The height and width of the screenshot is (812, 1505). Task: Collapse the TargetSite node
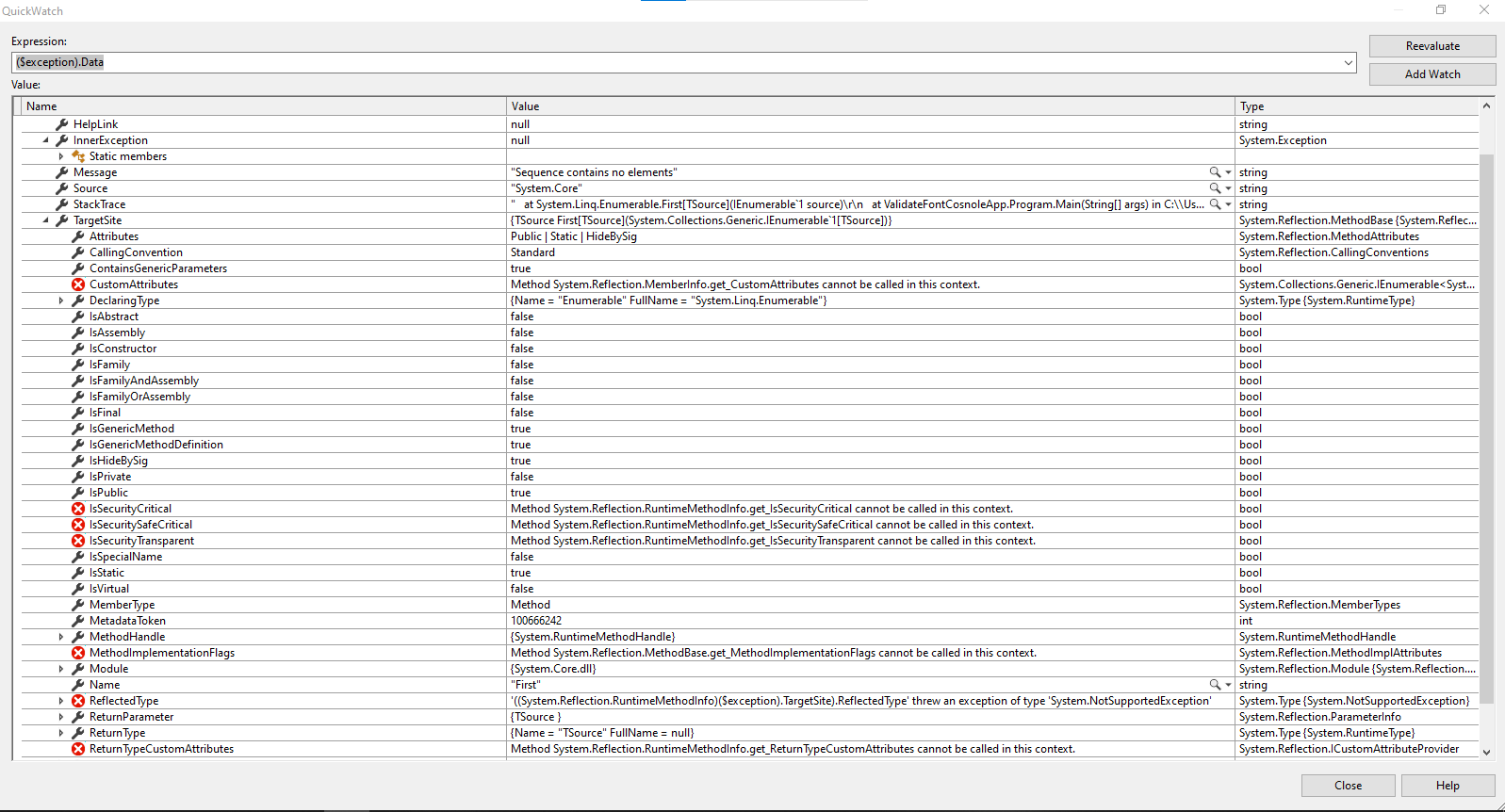tap(45, 220)
